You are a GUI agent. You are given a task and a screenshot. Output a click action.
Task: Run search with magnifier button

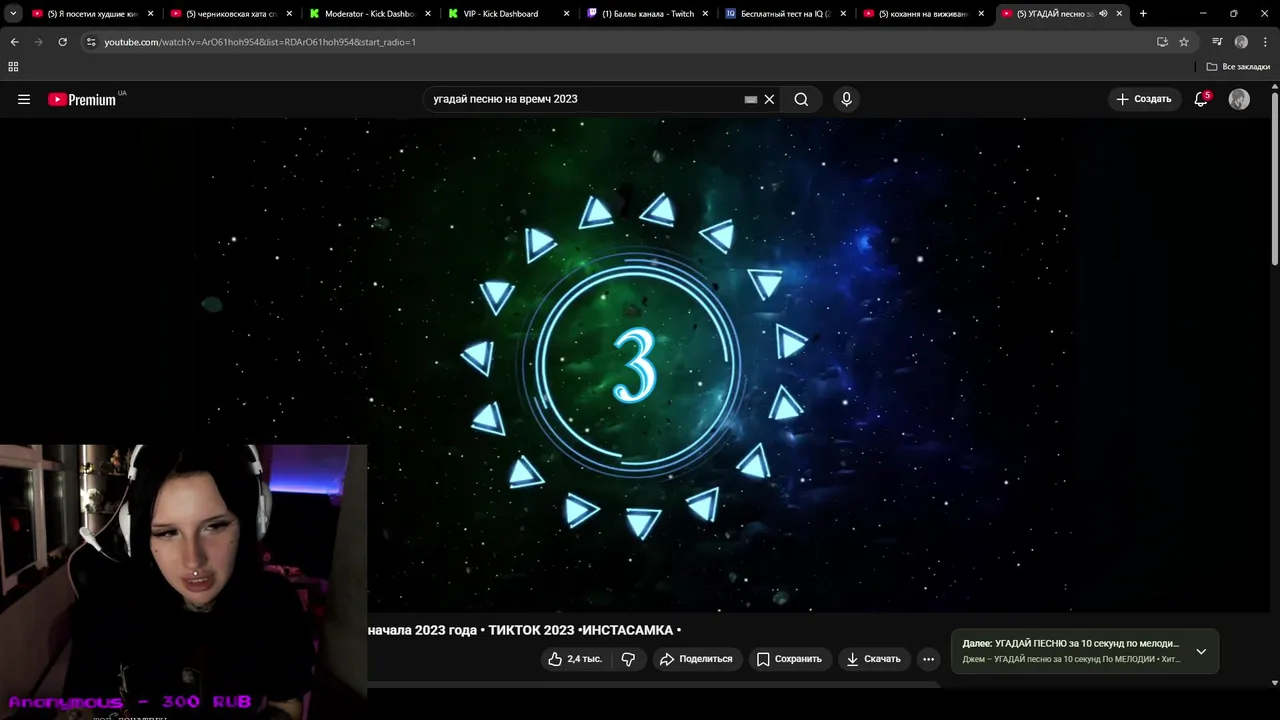(x=801, y=99)
